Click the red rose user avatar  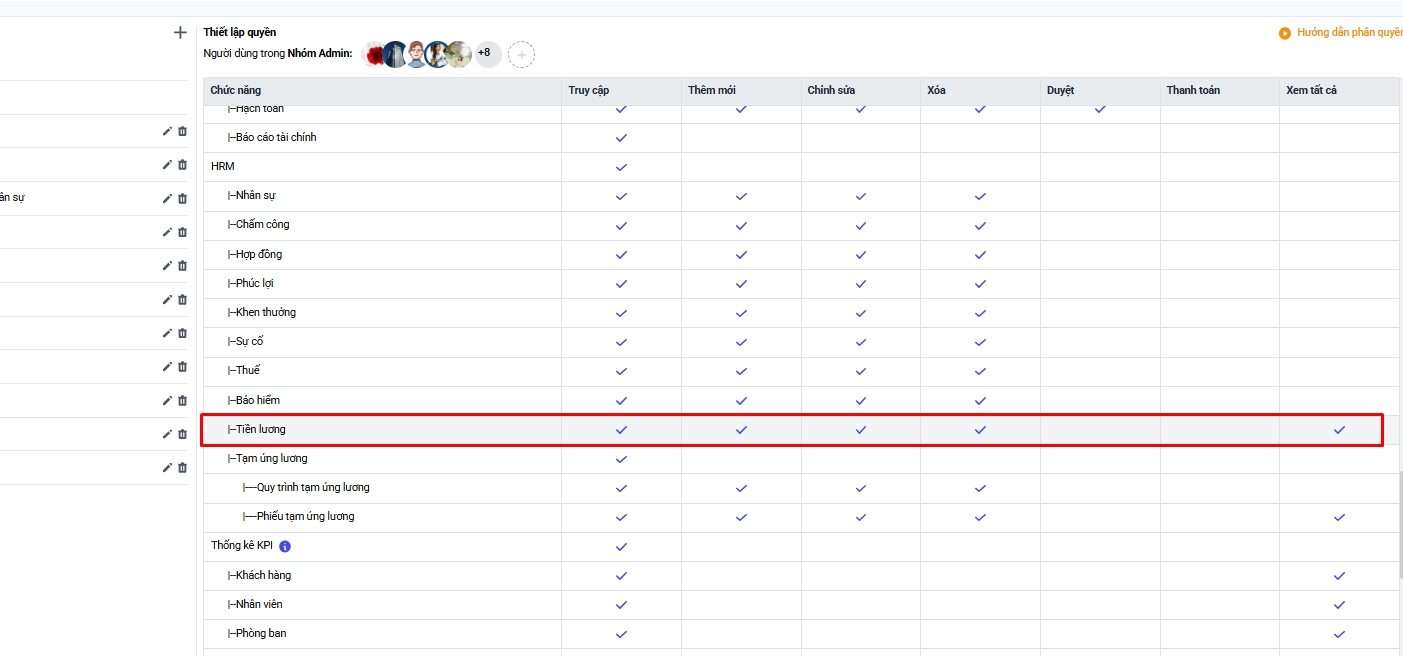click(375, 54)
